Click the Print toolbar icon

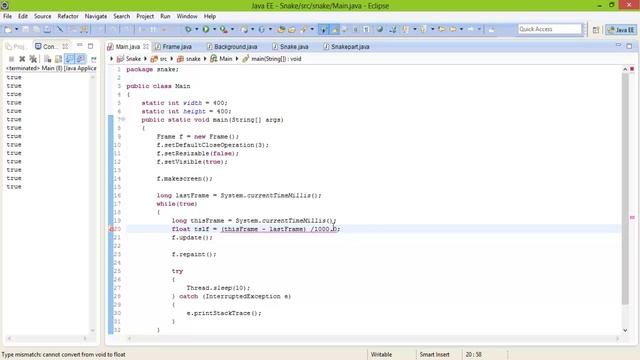point(47,29)
